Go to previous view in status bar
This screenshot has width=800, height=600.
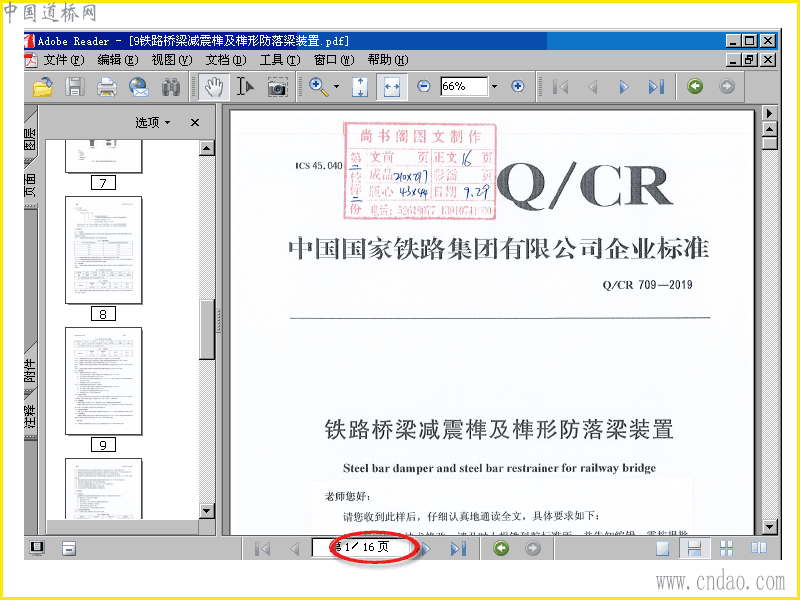point(501,548)
